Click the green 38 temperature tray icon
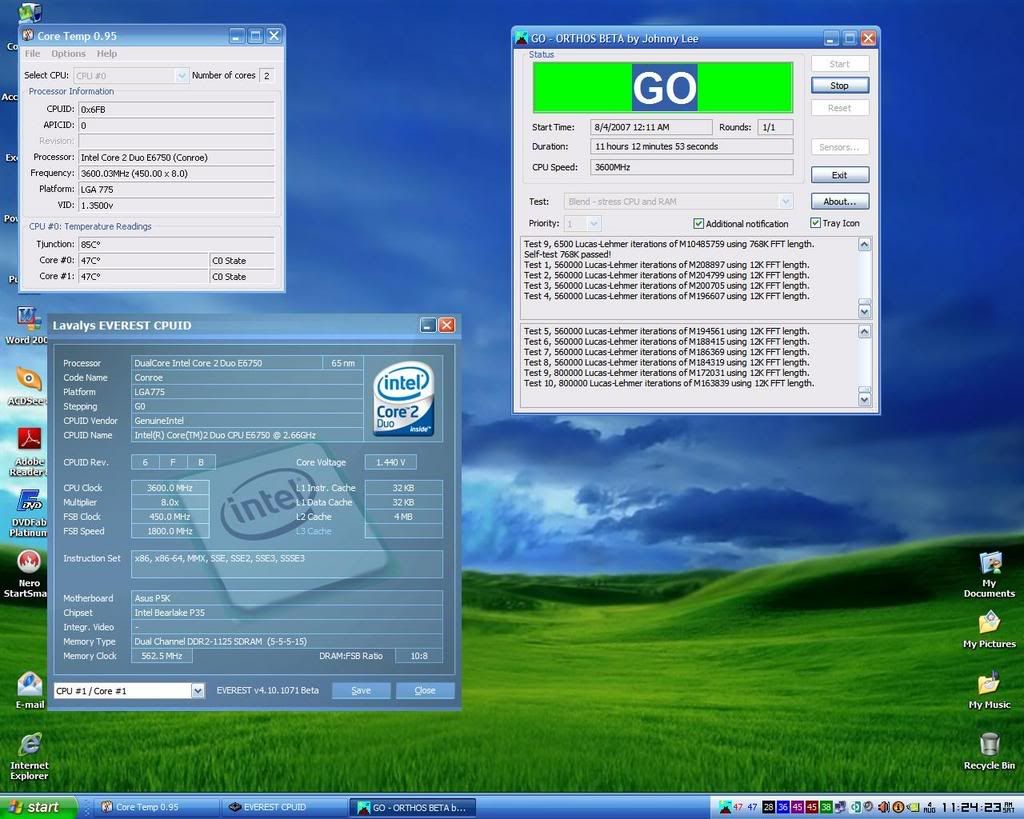The image size is (1024, 819). [x=826, y=807]
